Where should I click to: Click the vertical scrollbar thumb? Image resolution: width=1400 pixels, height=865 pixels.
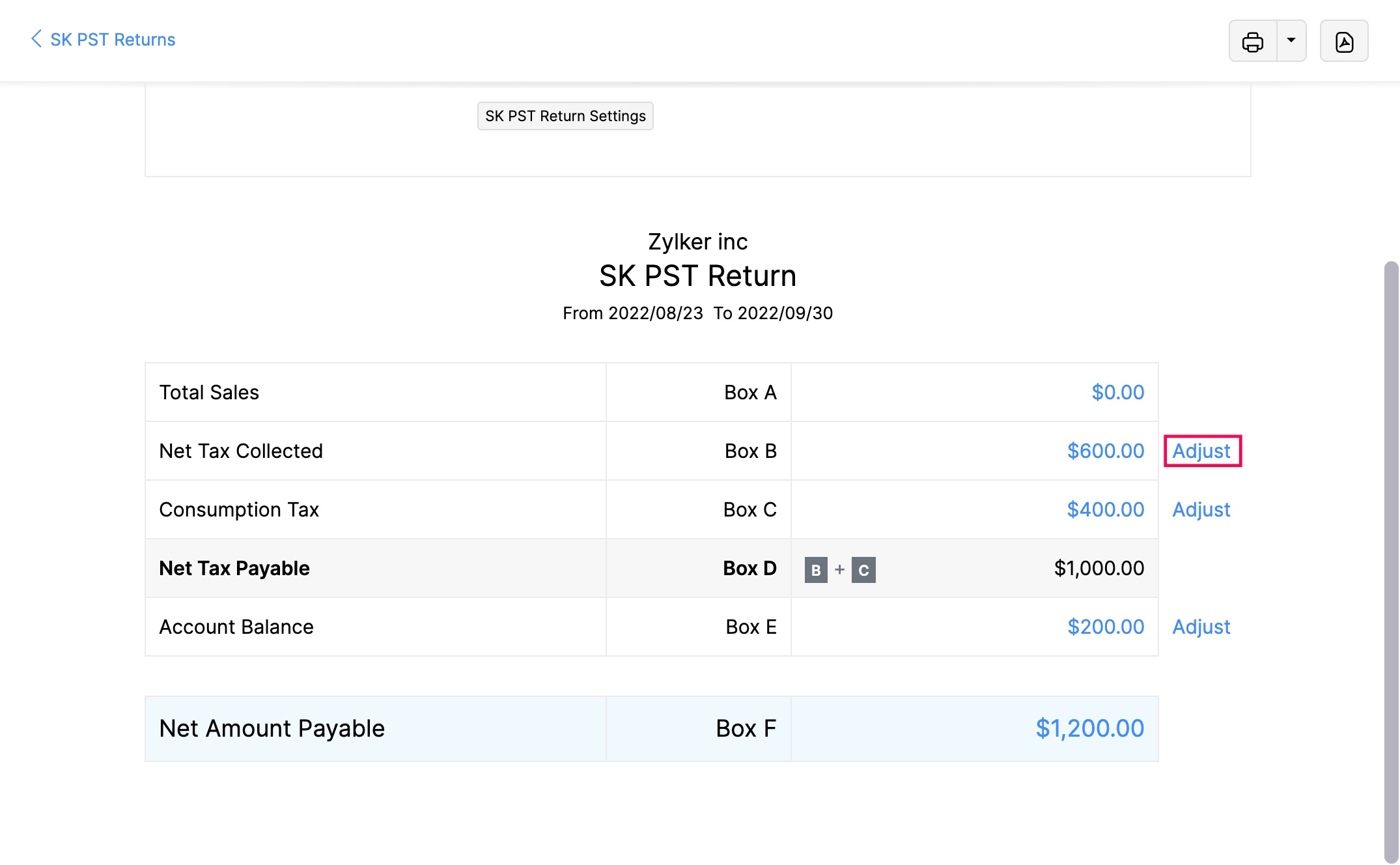(x=1391, y=560)
